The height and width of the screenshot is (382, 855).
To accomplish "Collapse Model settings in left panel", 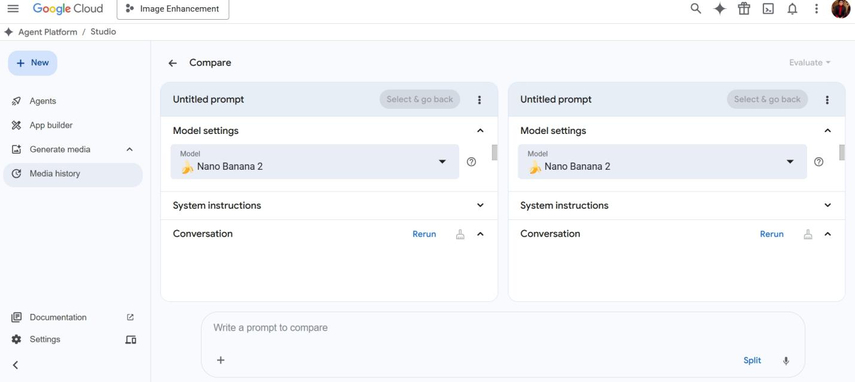I will 480,131.
